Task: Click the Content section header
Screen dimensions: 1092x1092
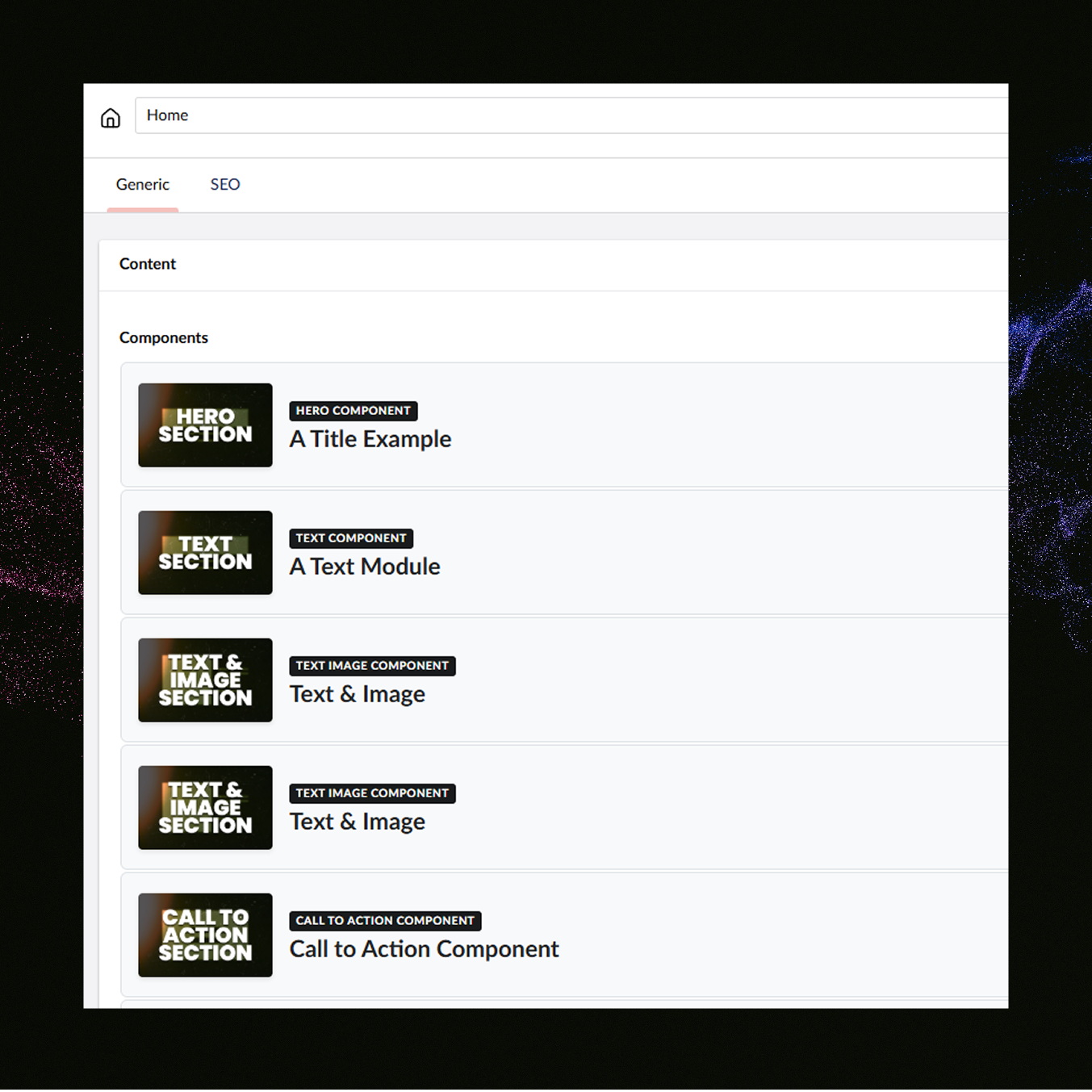Action: [x=148, y=264]
